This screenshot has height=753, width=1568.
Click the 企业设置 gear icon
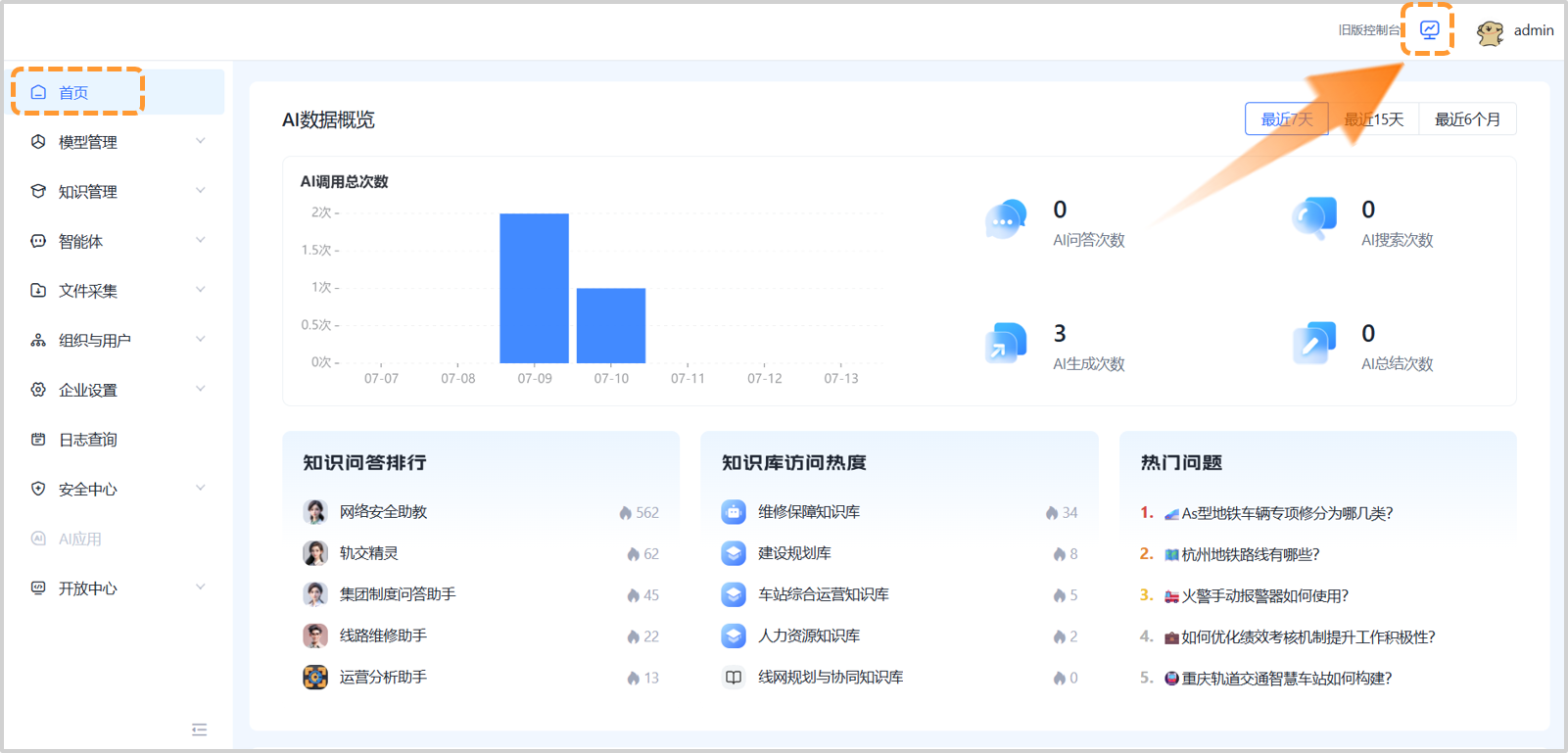[38, 390]
